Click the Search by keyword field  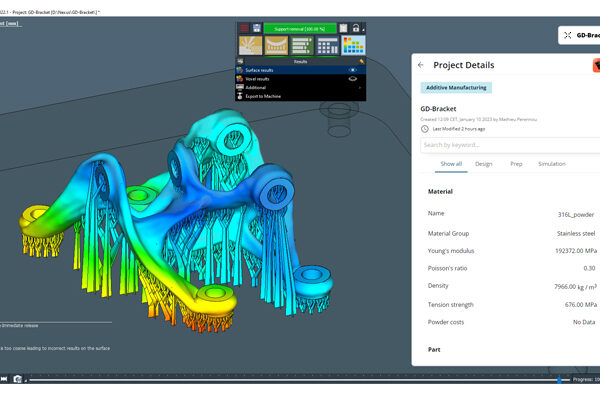pos(510,145)
